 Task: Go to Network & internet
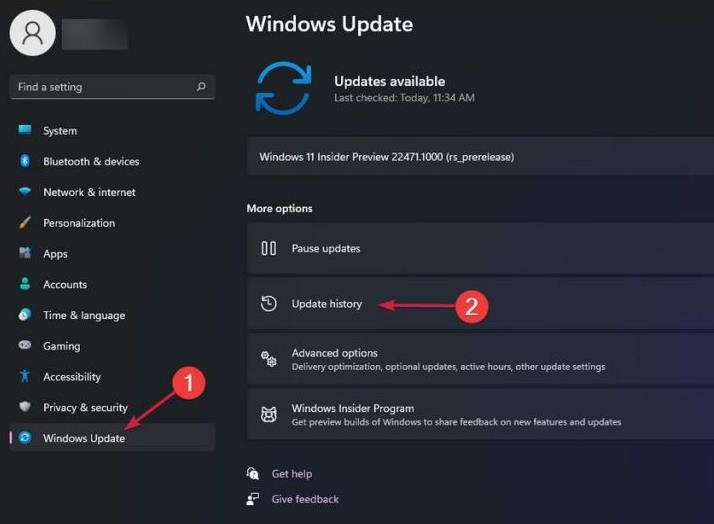(x=112, y=192)
